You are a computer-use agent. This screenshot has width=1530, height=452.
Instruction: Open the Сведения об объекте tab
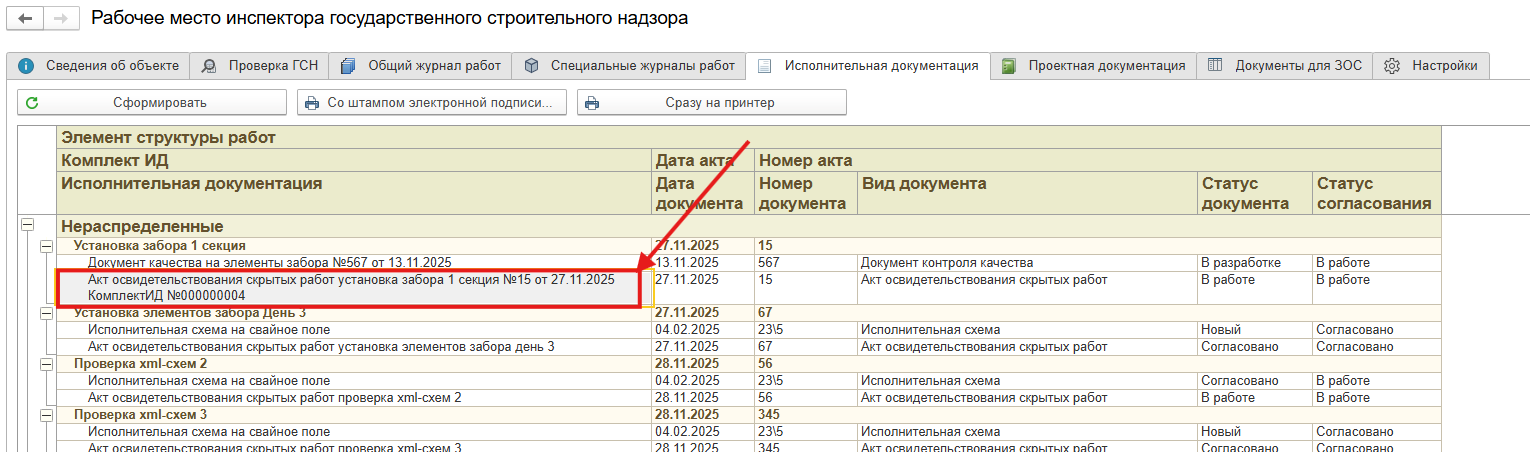tap(100, 66)
